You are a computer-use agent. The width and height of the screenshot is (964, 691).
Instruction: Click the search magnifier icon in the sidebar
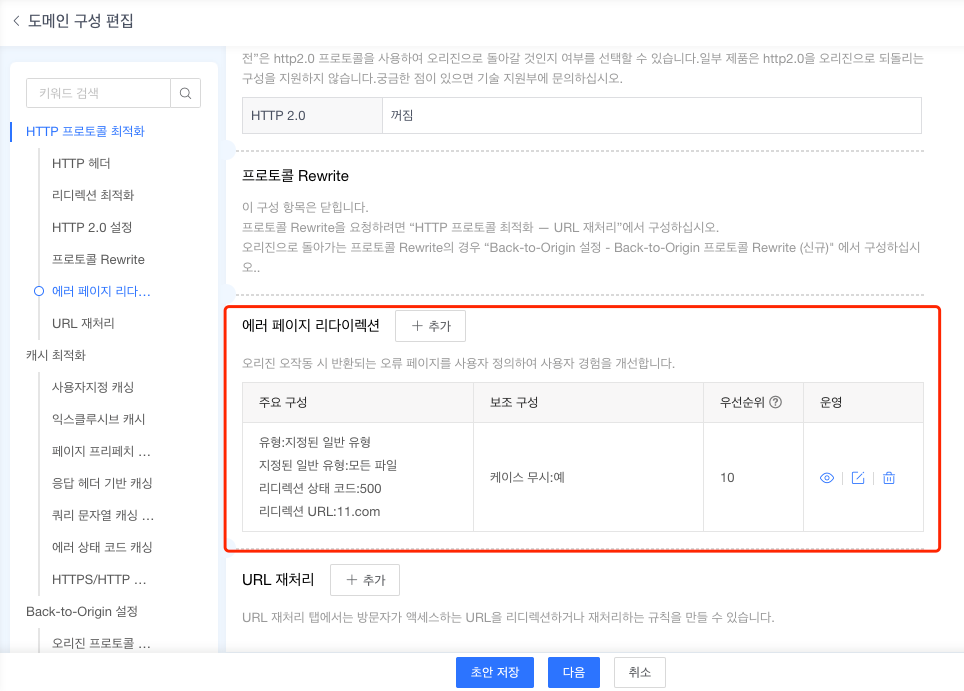click(x=185, y=92)
